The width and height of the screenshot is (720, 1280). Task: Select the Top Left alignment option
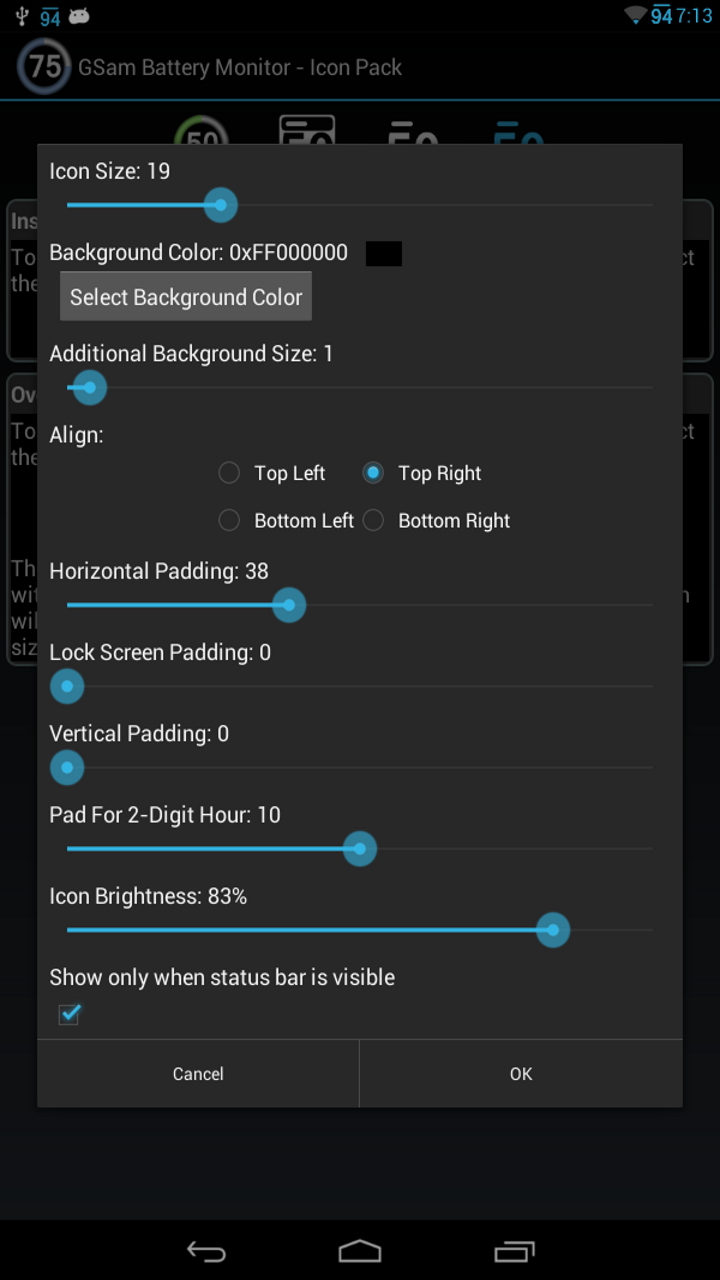(x=230, y=473)
